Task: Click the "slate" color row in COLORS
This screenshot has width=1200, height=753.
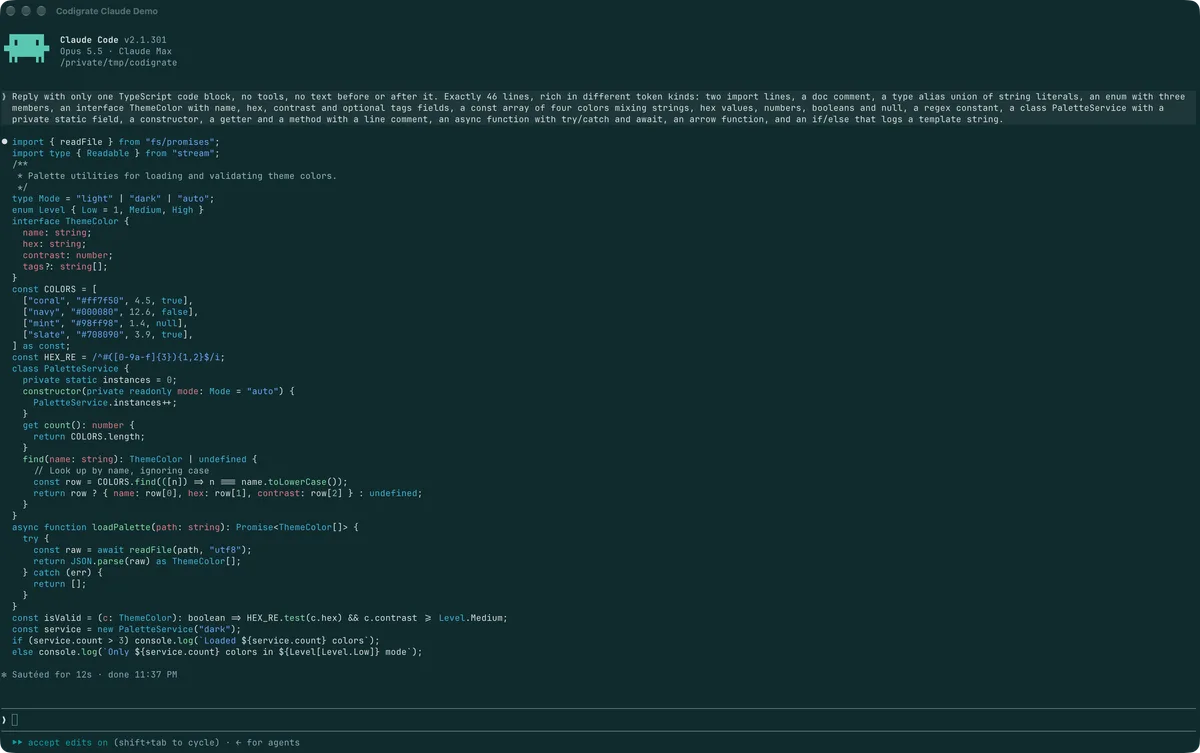Action: click(108, 334)
